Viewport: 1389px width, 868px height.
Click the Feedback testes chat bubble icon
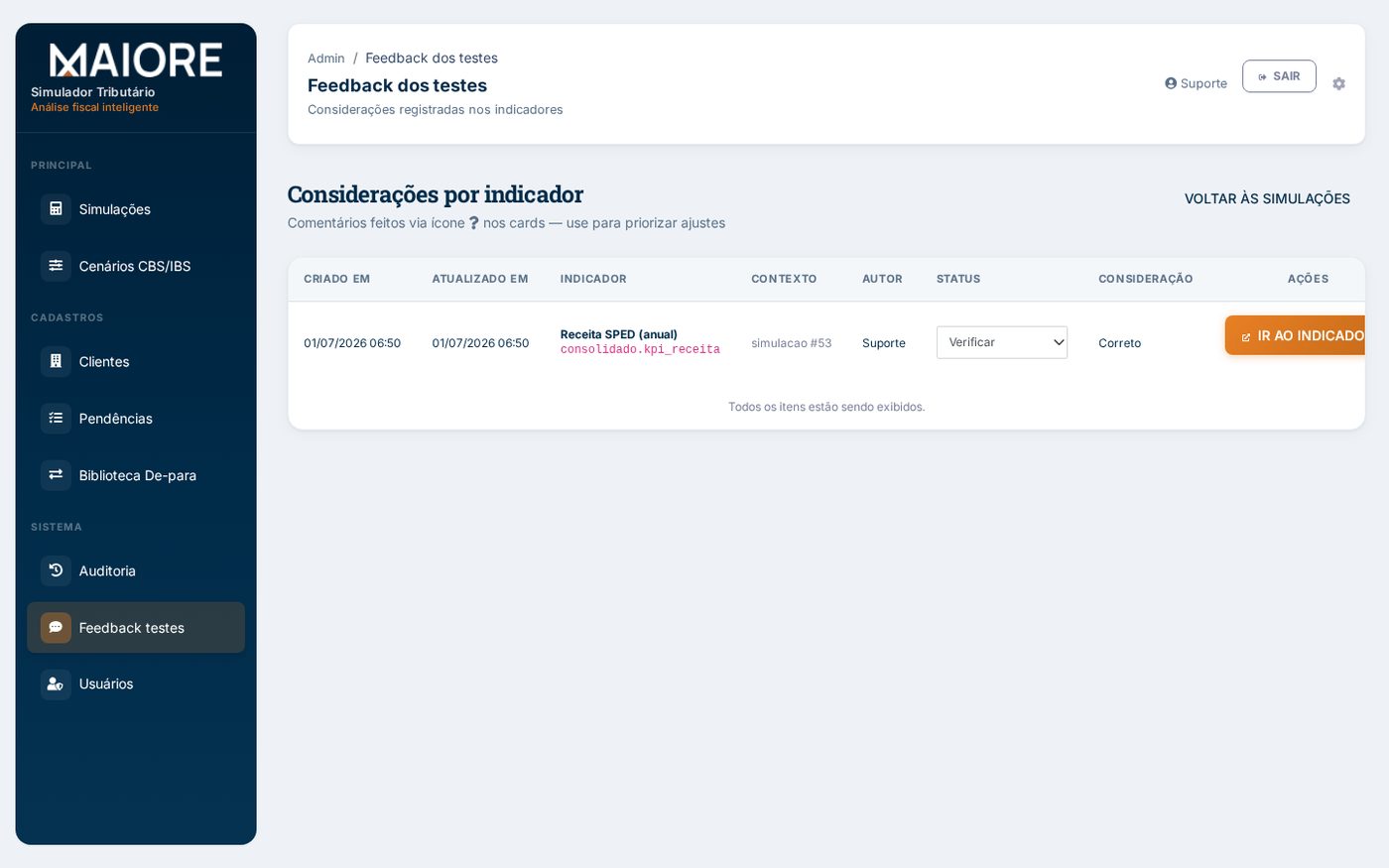56,628
